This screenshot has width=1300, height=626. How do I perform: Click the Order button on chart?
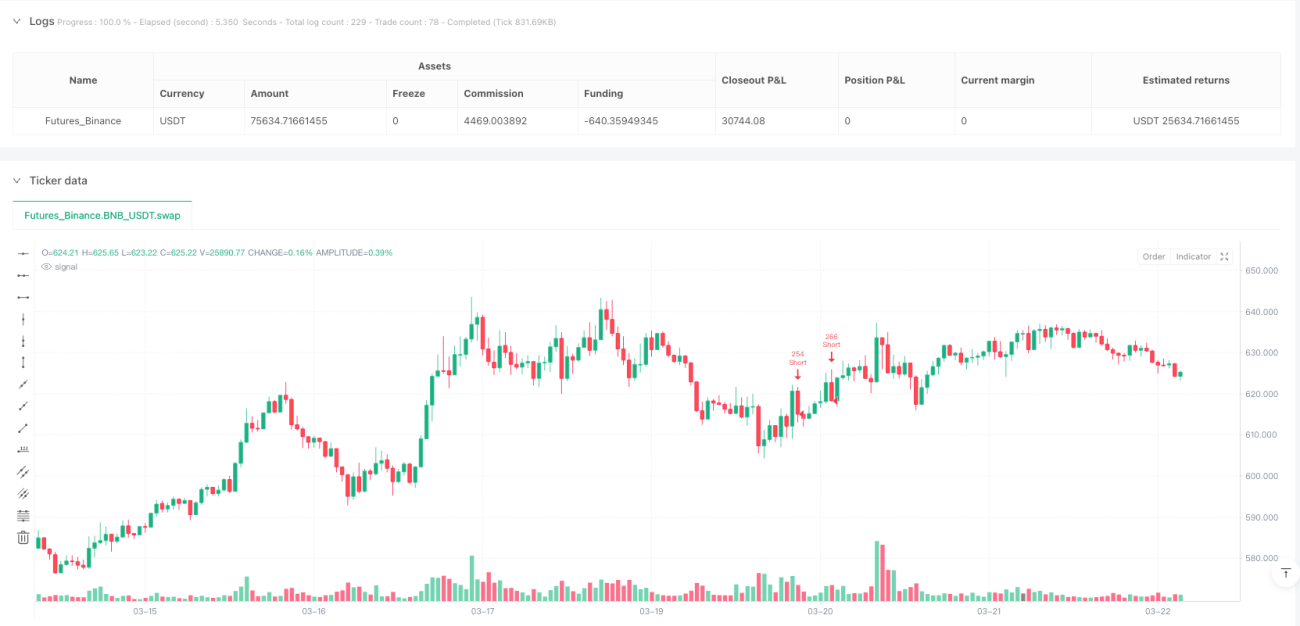tap(1154, 257)
